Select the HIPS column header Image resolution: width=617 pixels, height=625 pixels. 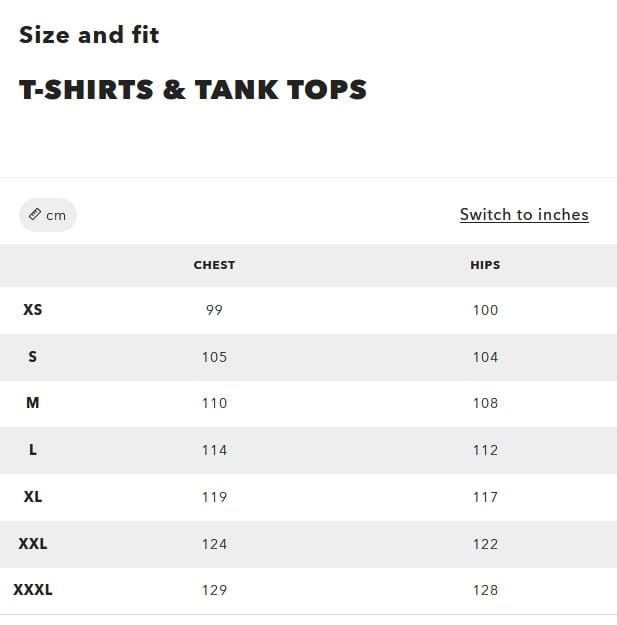point(485,265)
